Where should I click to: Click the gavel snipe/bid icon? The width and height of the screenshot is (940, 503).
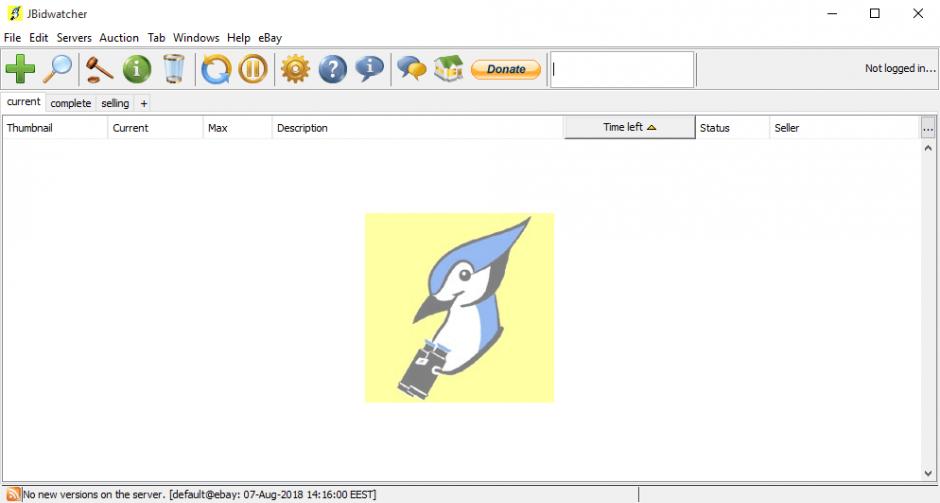tap(100, 69)
